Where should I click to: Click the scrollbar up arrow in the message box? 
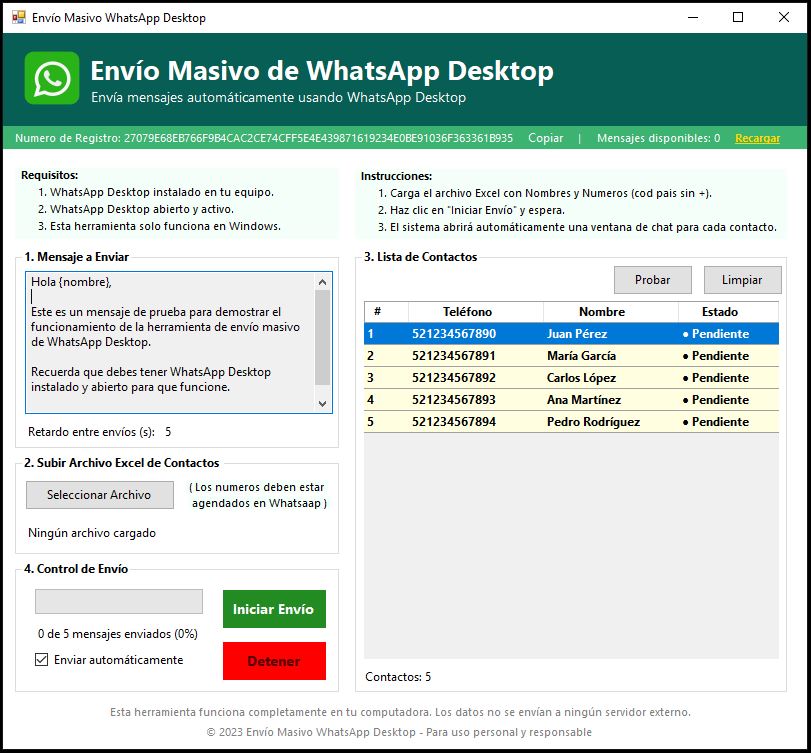coord(322,280)
